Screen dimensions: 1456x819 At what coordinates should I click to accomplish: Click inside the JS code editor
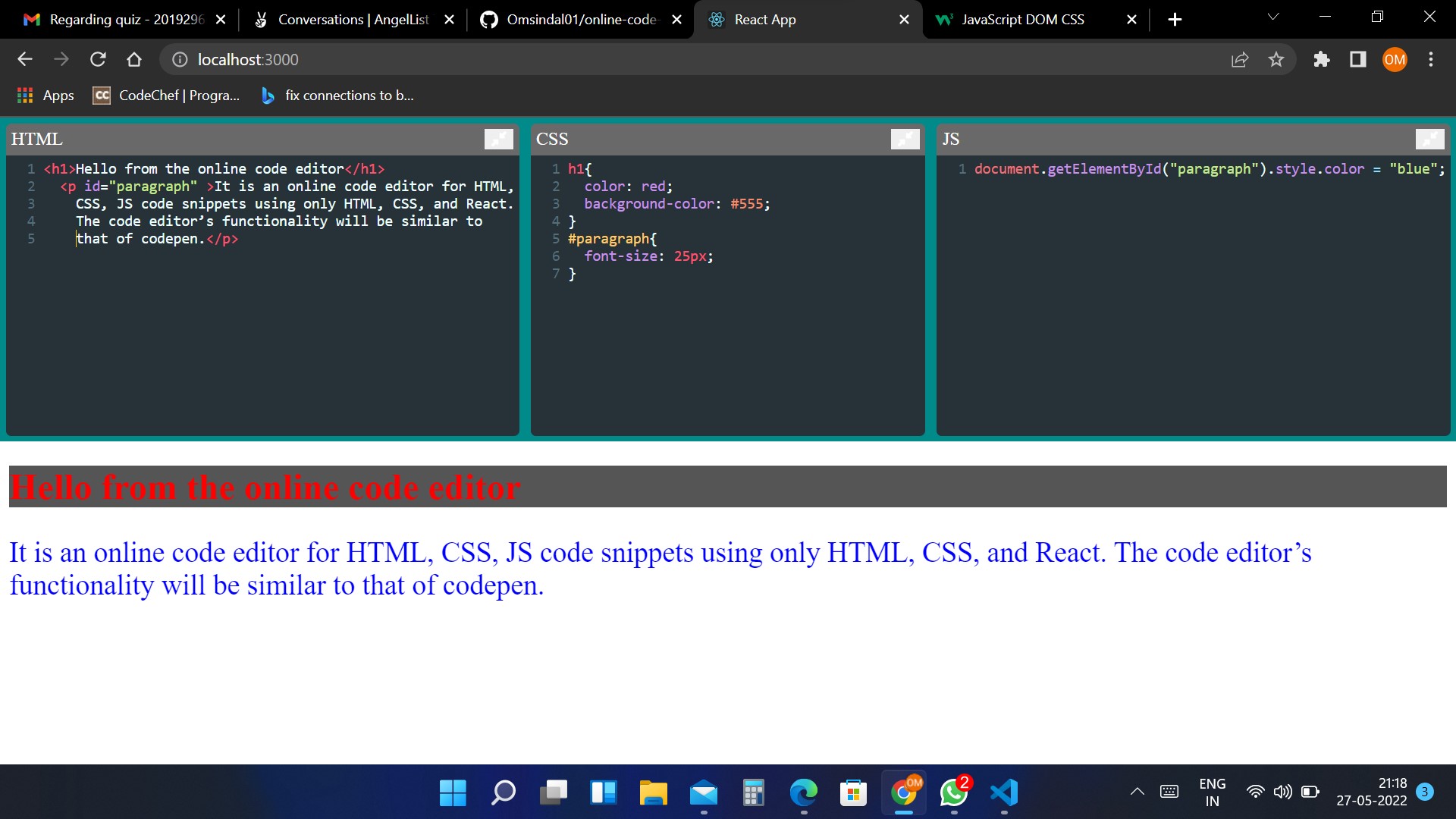(x=1194, y=296)
